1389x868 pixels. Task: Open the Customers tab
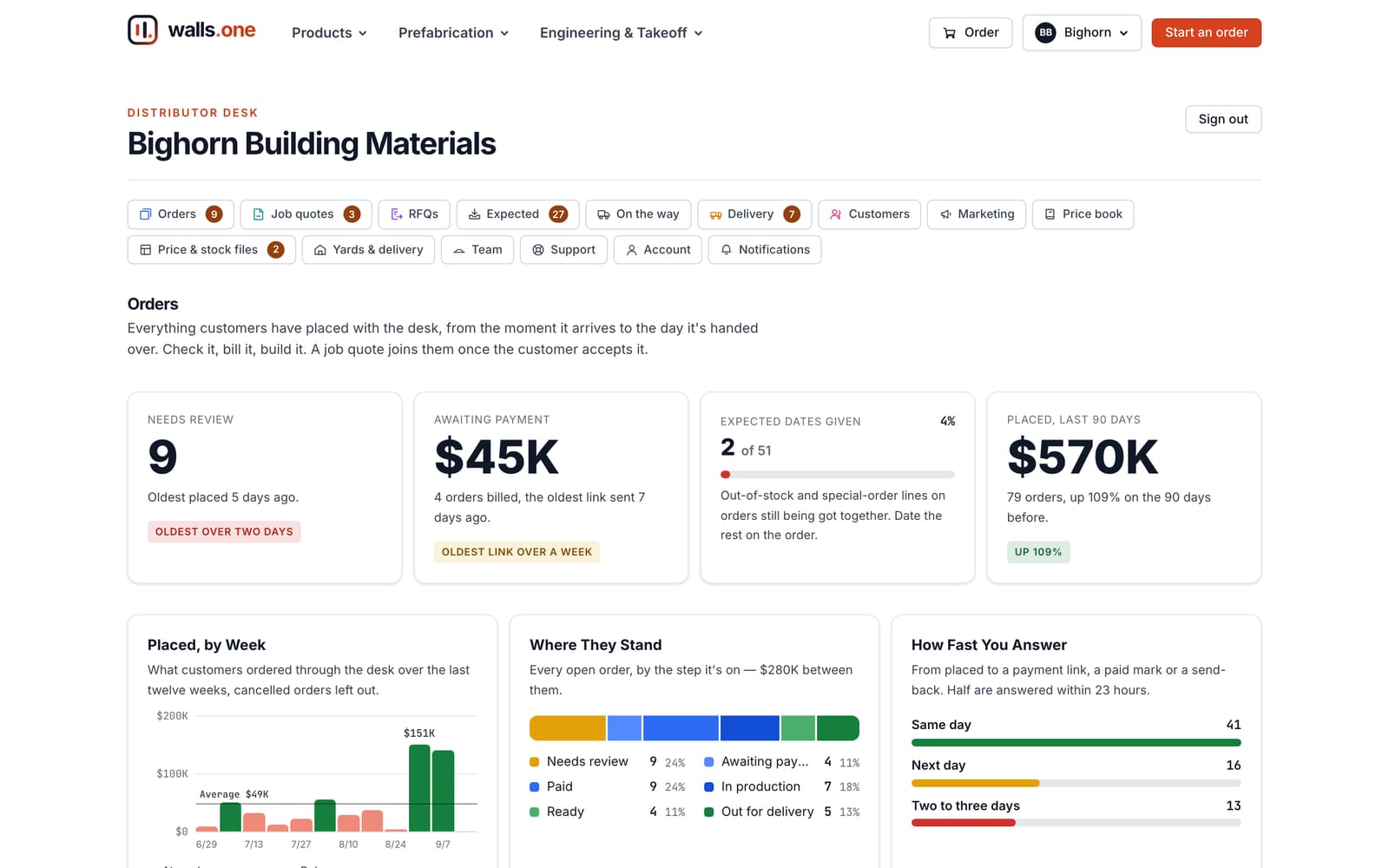click(869, 214)
